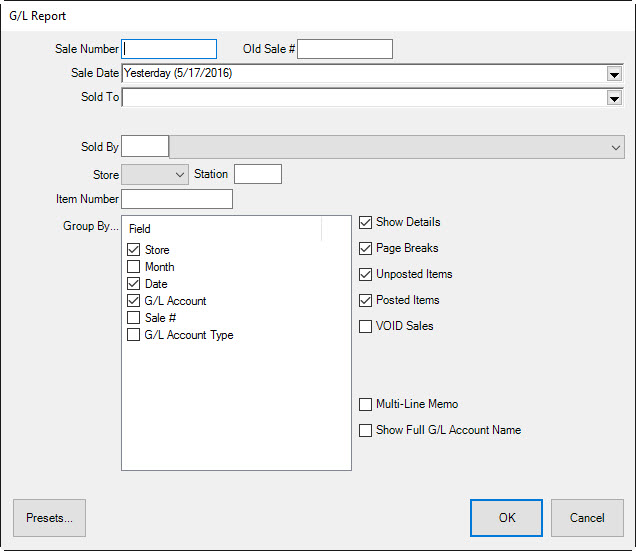Image resolution: width=636 pixels, height=551 pixels.
Task: Uncheck the Posted Items checkbox
Action: tap(366, 300)
